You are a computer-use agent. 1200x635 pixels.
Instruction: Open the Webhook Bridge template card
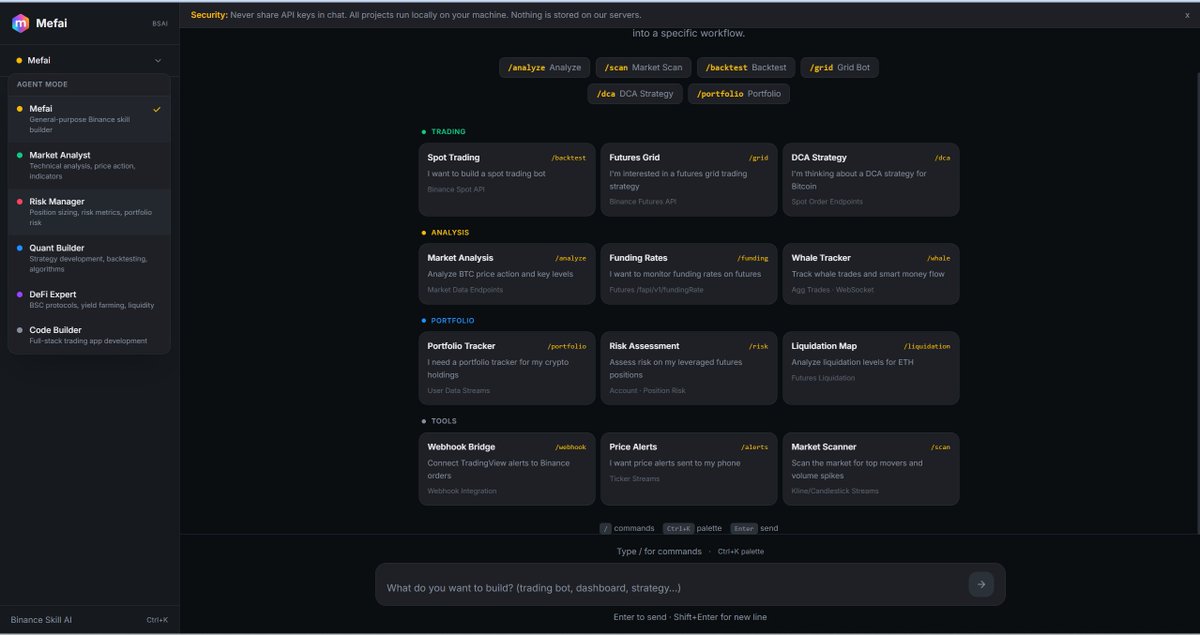[506, 468]
